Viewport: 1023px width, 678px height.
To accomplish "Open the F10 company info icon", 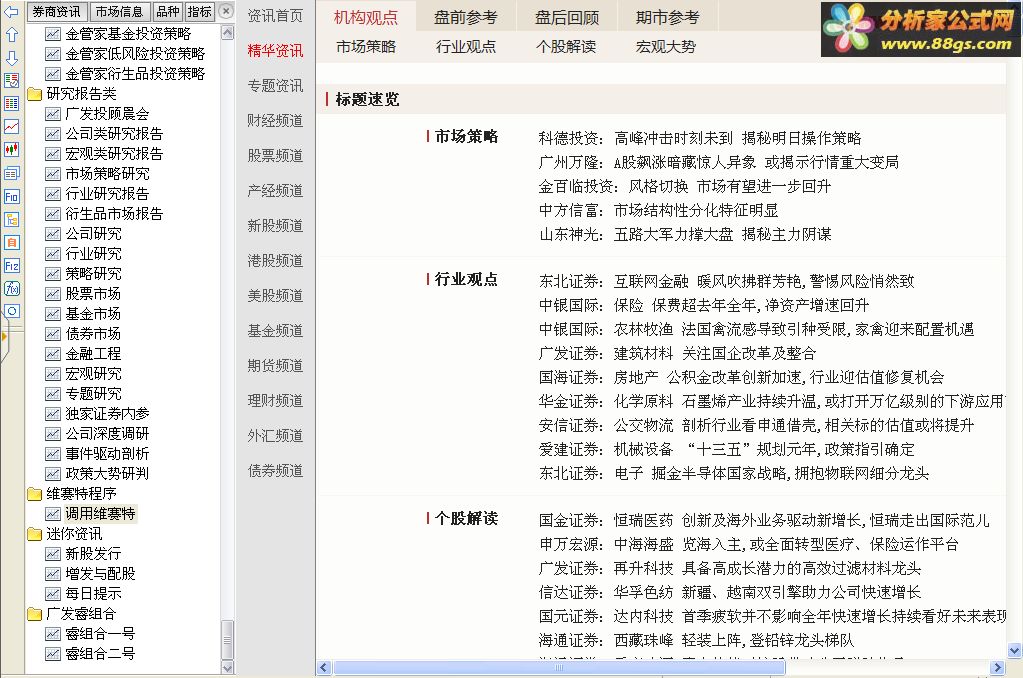I will click(x=11, y=196).
